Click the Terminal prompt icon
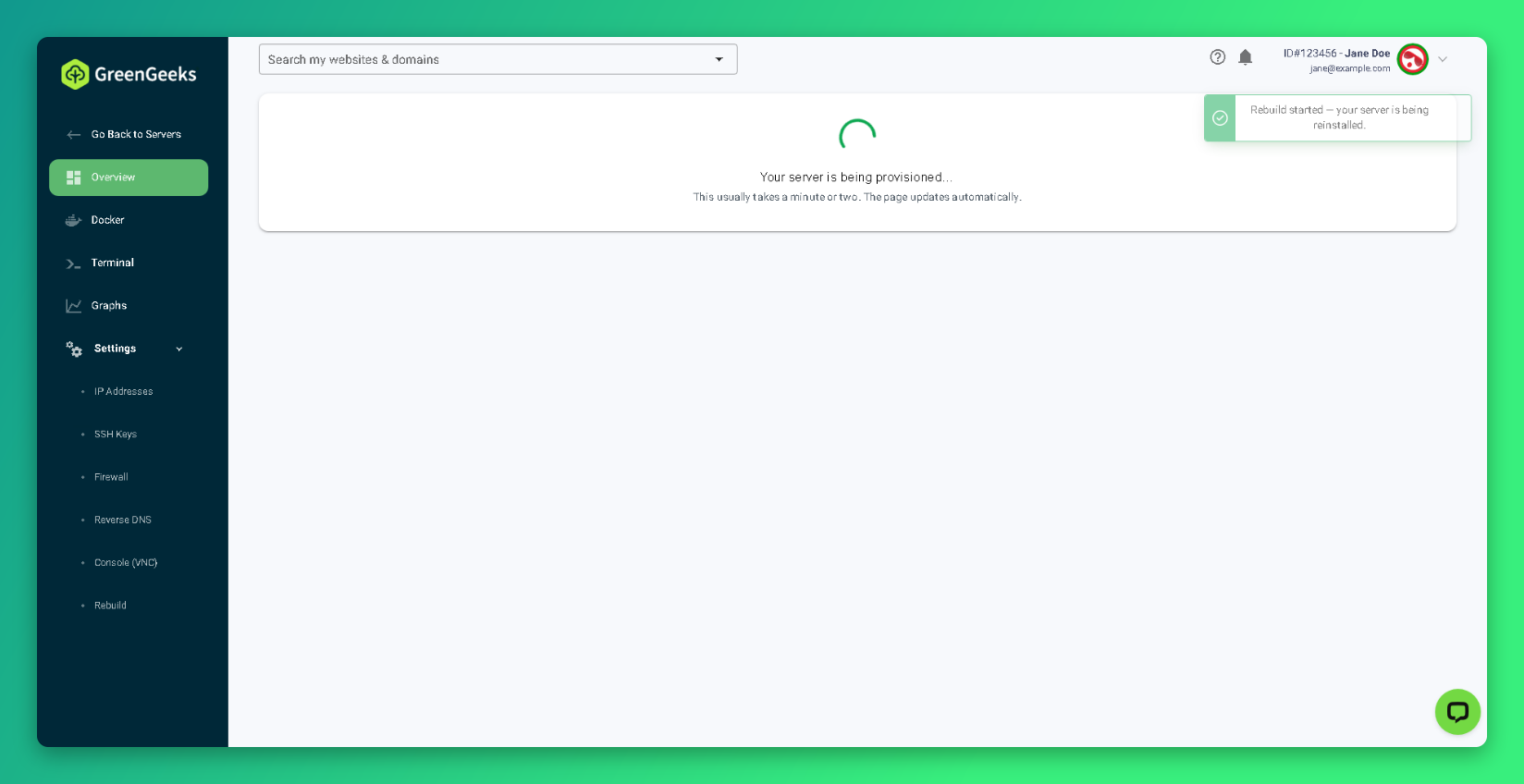Image resolution: width=1524 pixels, height=784 pixels. [x=74, y=263]
